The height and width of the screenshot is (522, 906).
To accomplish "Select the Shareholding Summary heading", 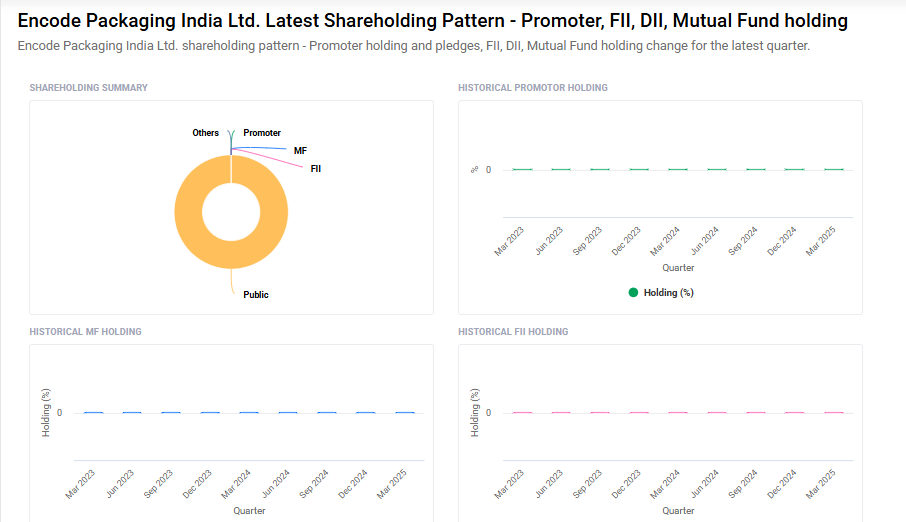I will point(88,88).
